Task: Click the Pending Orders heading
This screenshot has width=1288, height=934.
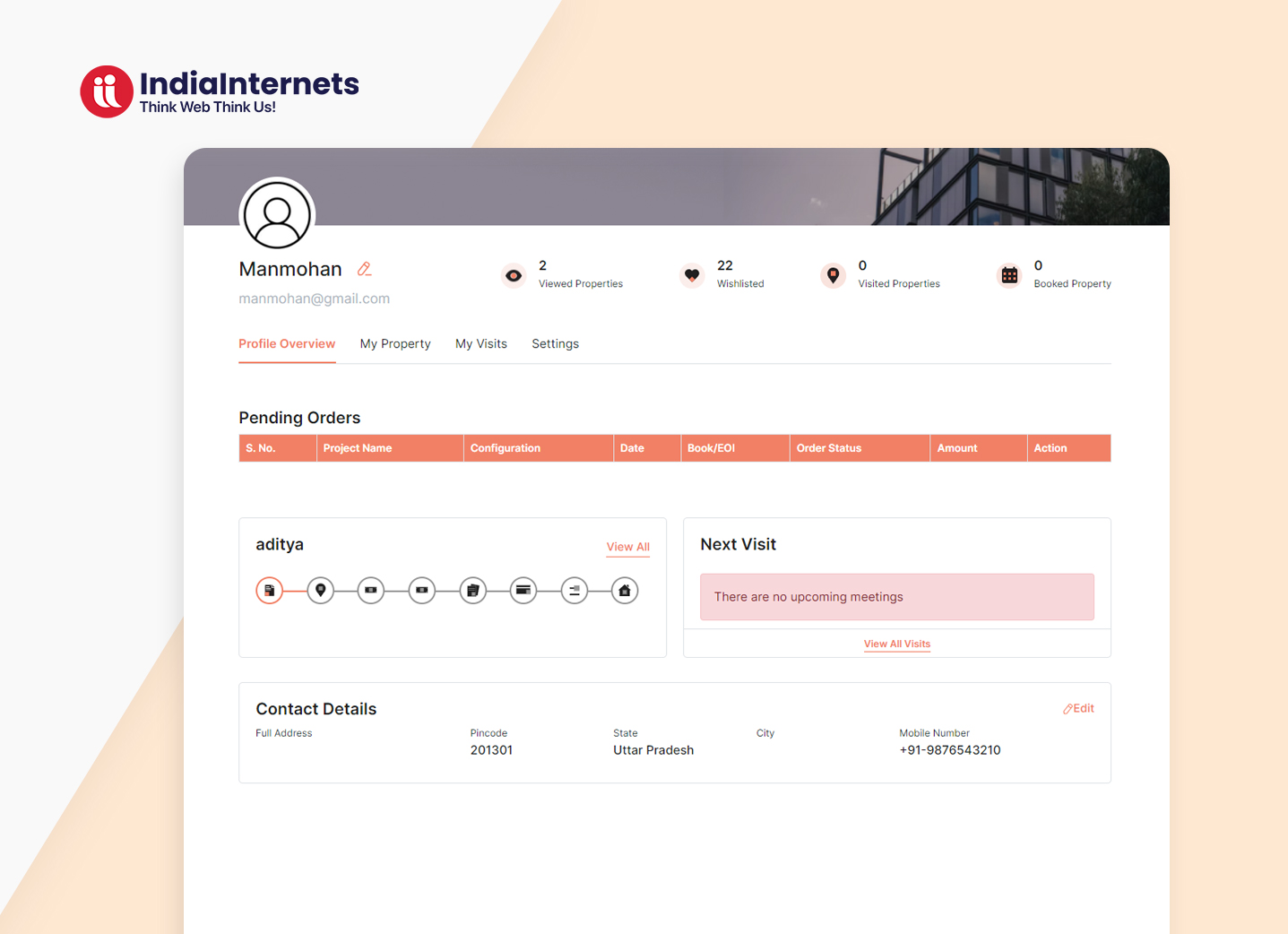Action: tap(299, 418)
